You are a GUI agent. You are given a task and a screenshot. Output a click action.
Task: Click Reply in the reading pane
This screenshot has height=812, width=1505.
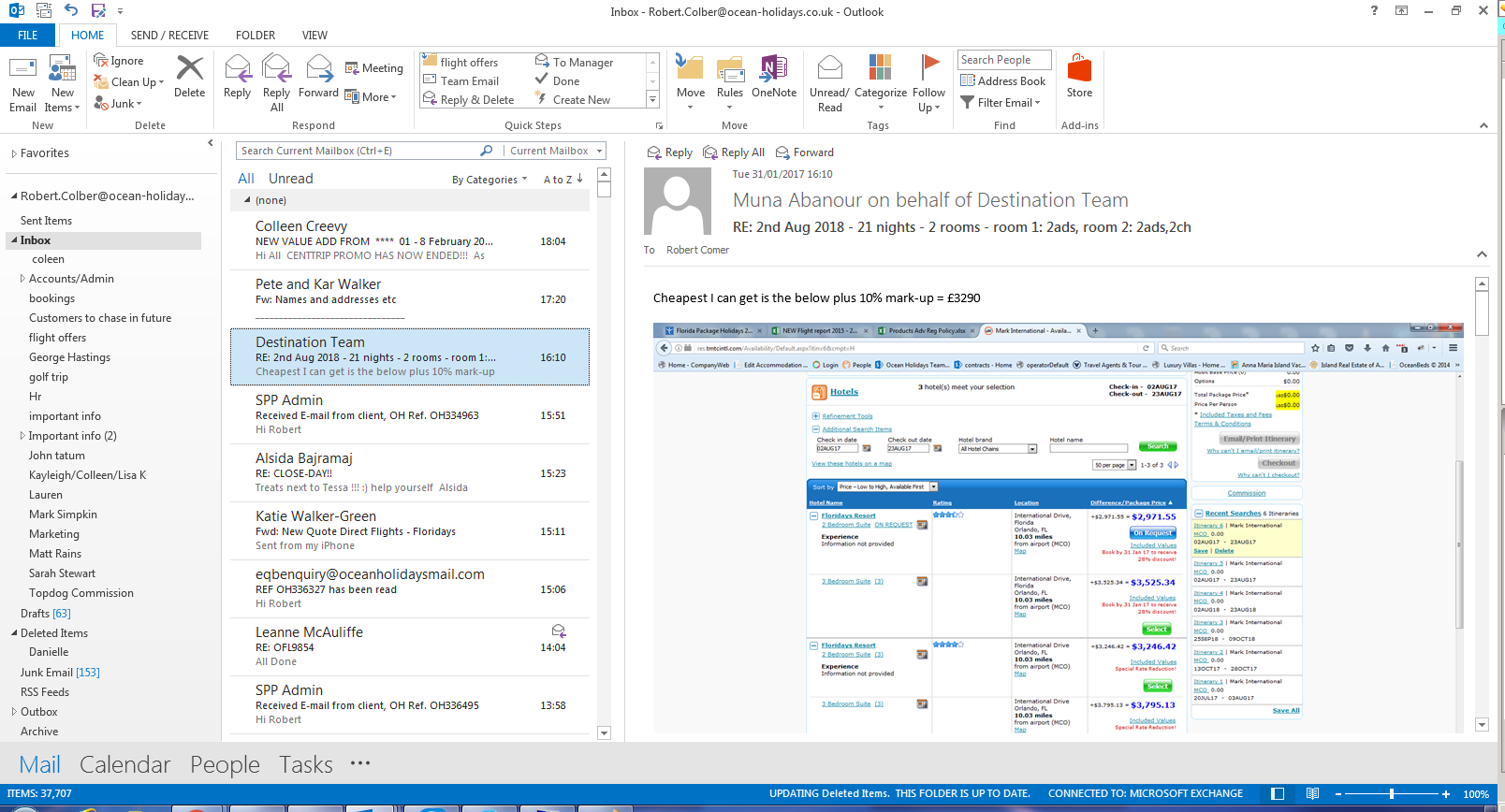click(x=670, y=152)
